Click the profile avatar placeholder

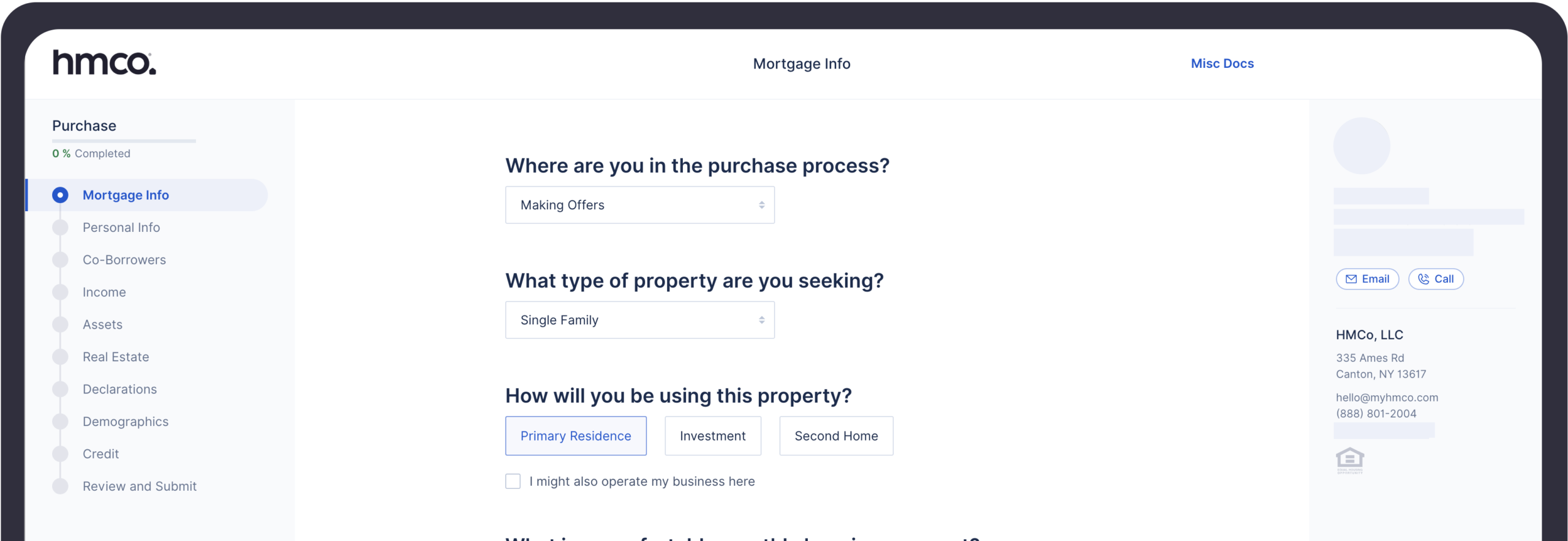(x=1361, y=146)
